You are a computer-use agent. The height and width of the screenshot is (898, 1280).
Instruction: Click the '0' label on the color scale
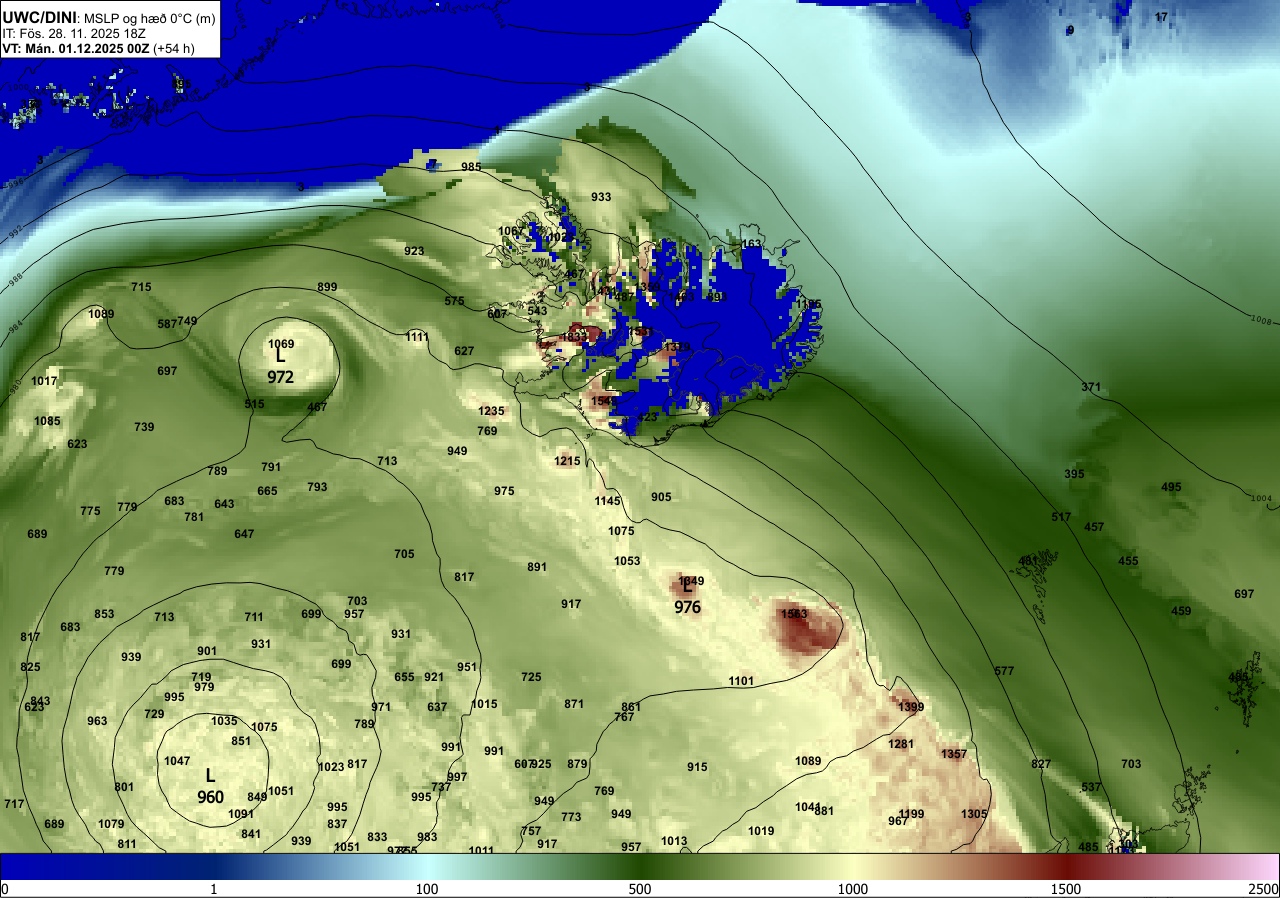coord(4,889)
